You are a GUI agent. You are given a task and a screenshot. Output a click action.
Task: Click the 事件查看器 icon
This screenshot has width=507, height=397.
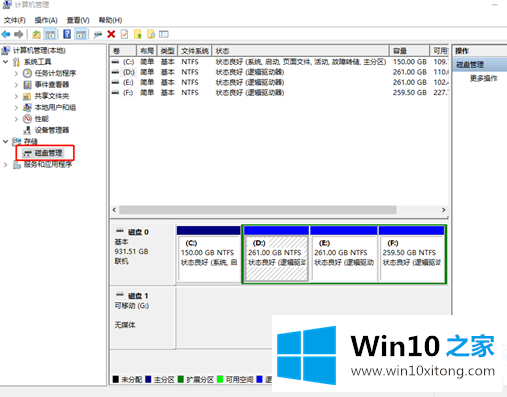click(27, 85)
